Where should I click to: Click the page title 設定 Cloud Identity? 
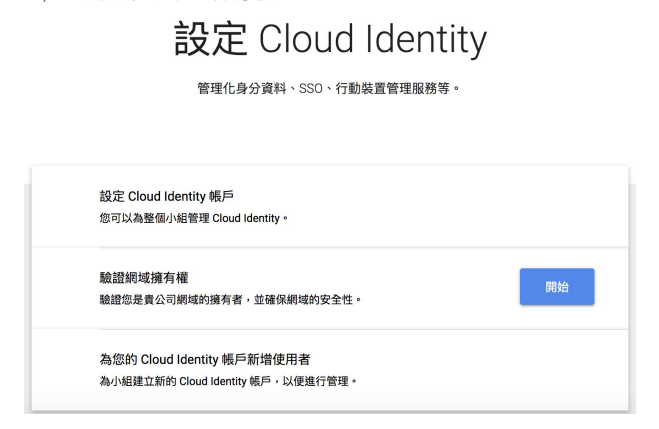330,39
